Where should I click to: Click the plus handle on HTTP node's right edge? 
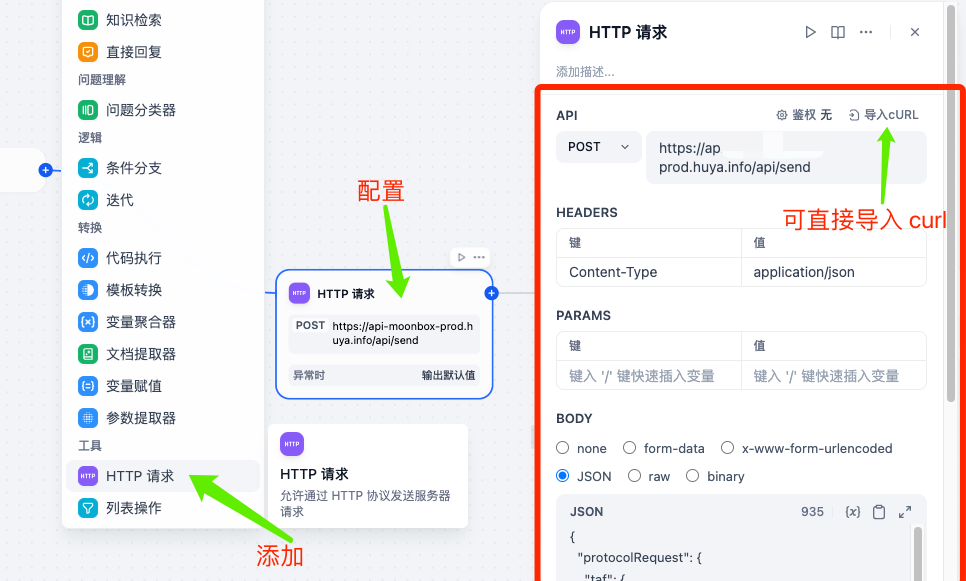point(491,293)
